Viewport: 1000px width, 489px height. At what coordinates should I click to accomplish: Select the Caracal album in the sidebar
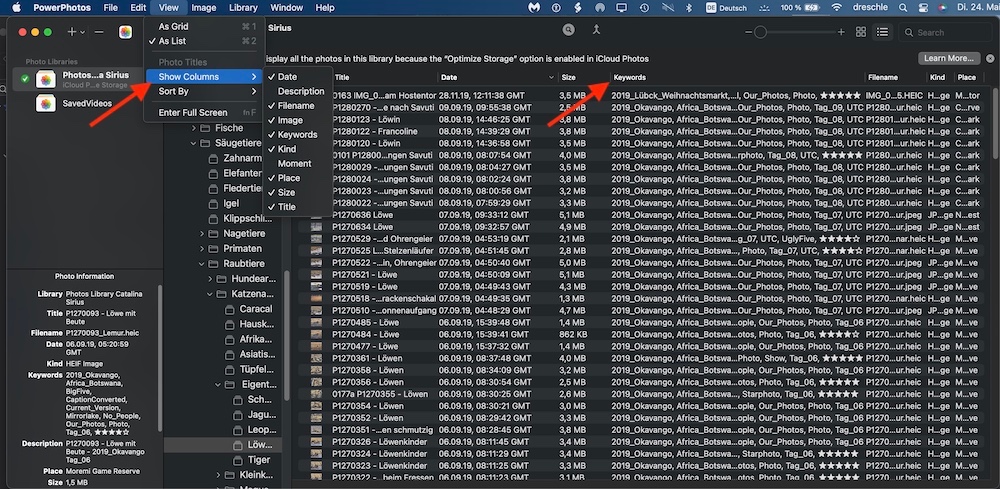click(x=255, y=309)
